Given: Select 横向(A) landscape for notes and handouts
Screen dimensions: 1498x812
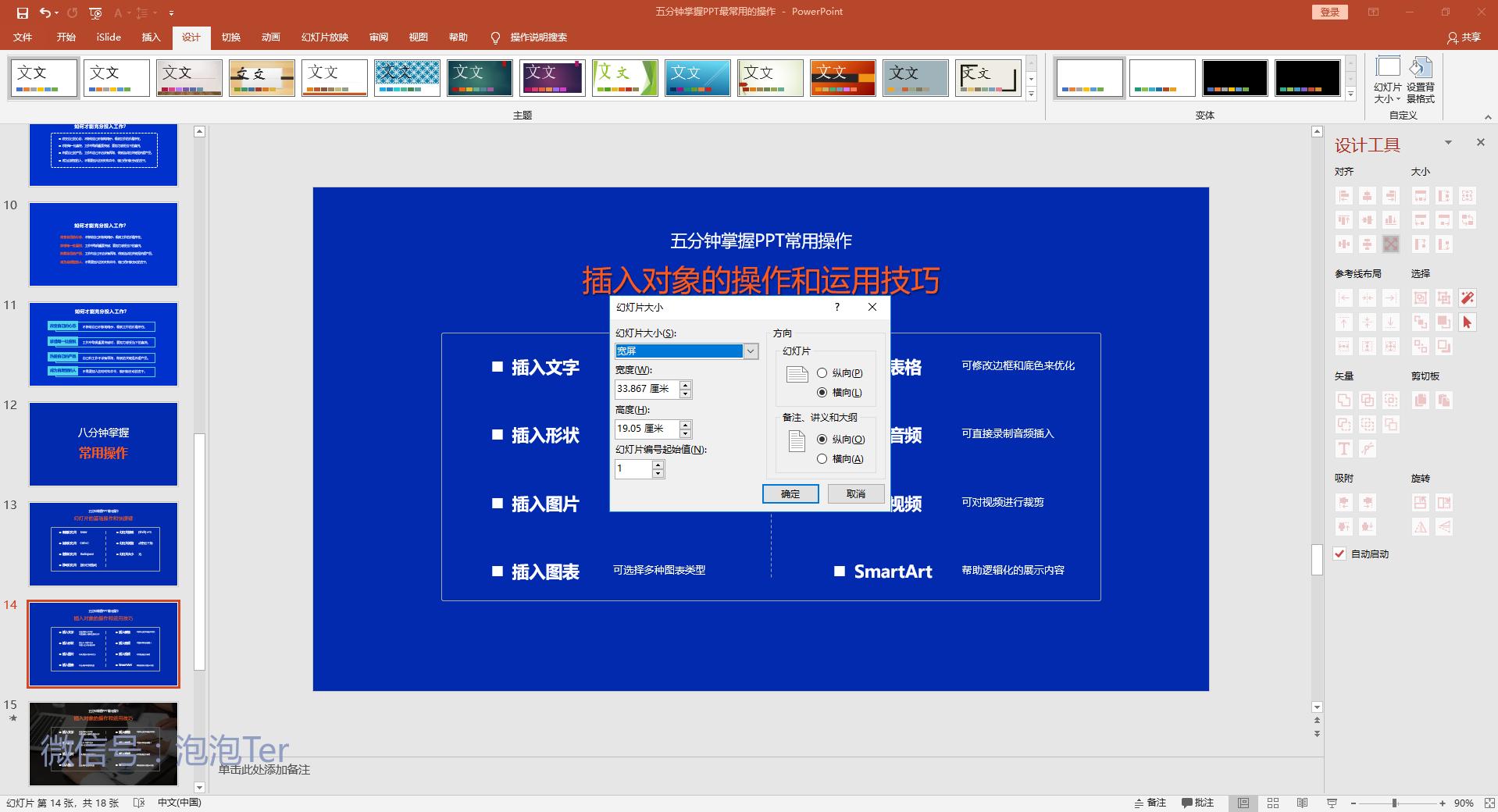Looking at the screenshot, I should (x=822, y=459).
